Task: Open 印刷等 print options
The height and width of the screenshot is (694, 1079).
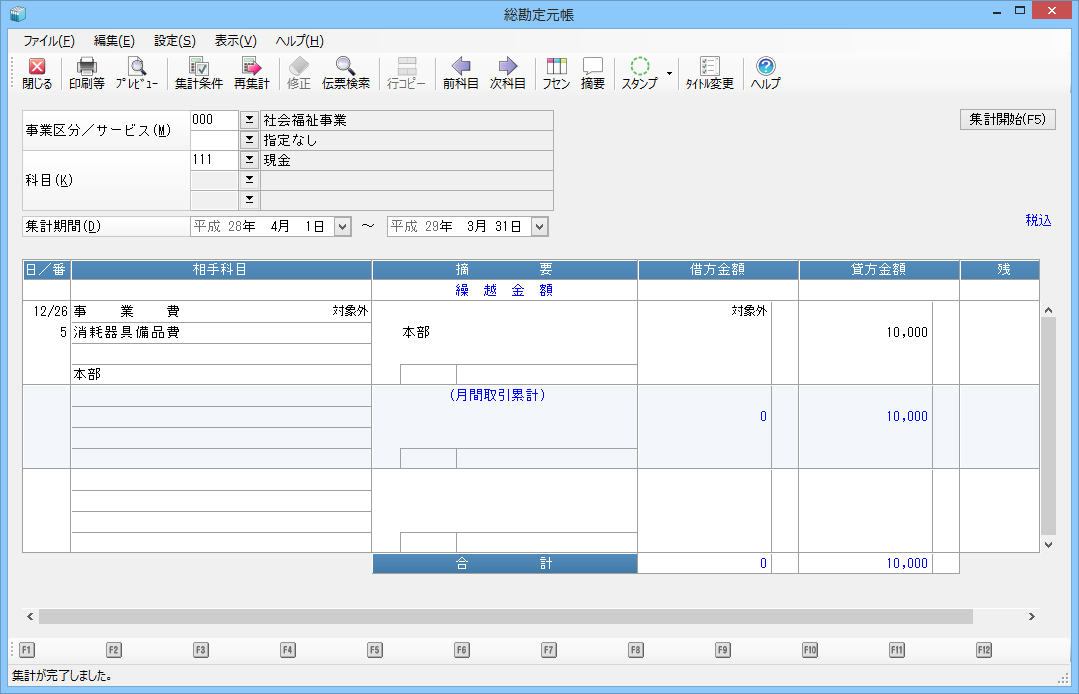Action: coord(87,74)
